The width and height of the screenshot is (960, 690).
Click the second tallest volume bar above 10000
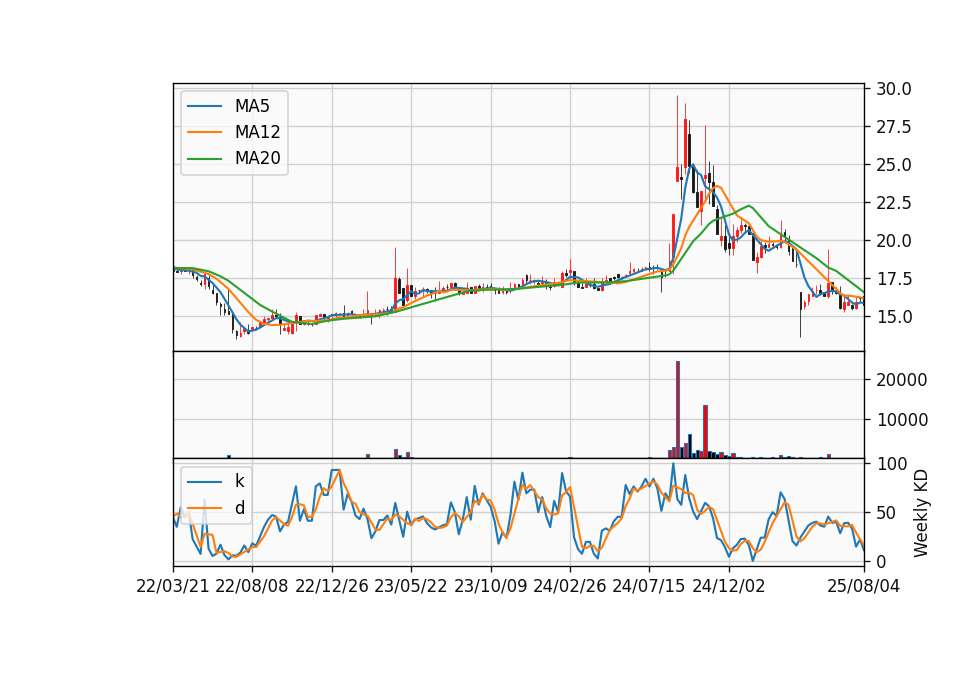point(705,432)
